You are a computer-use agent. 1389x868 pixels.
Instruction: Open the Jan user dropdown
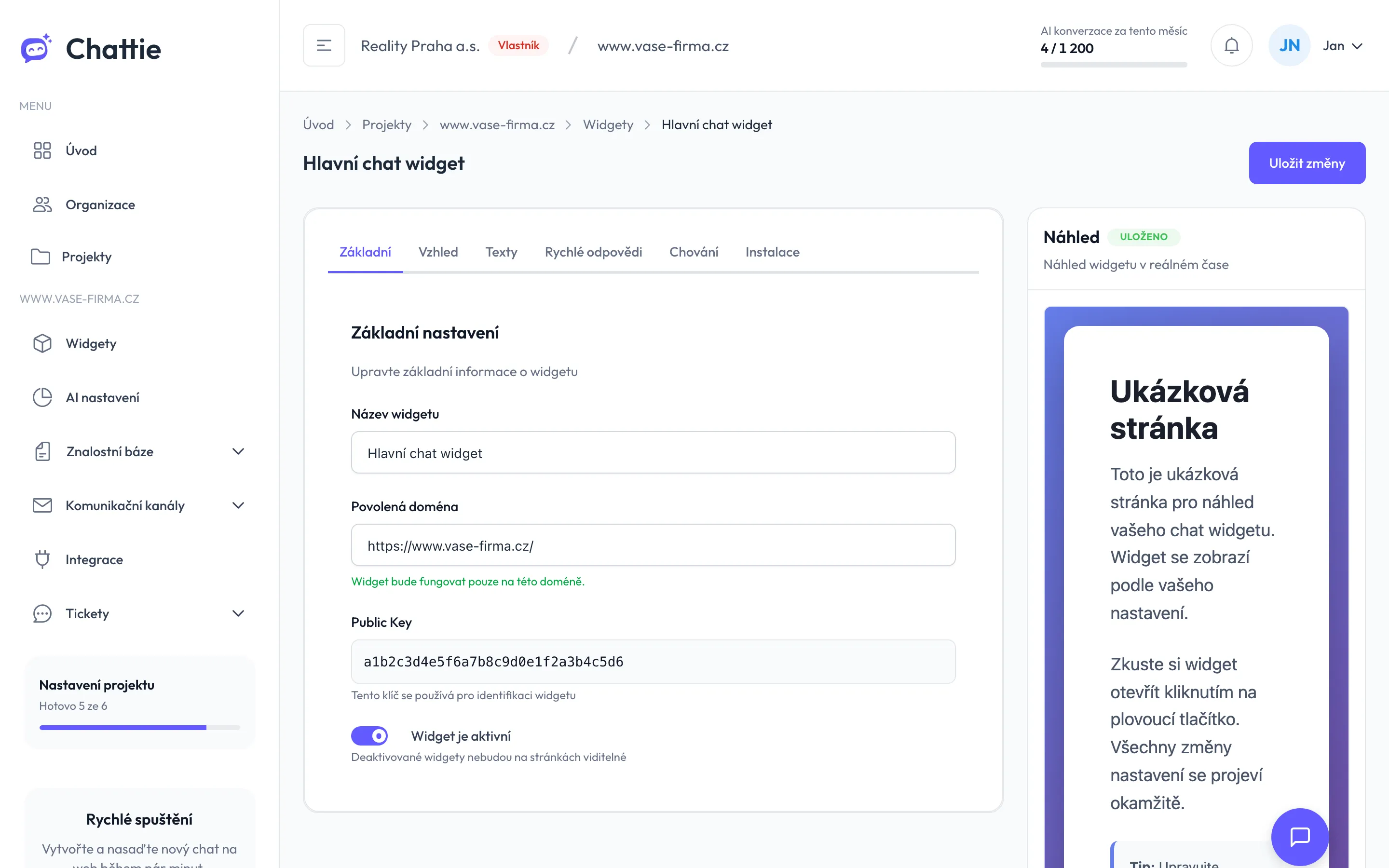click(x=1342, y=46)
